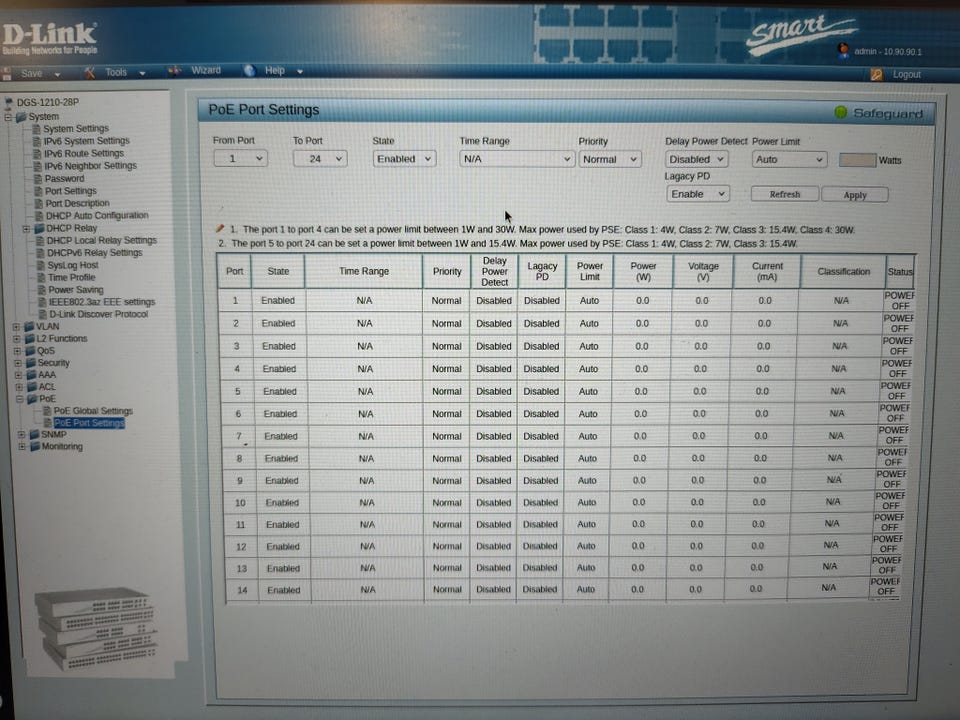This screenshot has height=720, width=960.
Task: Click the Watts power limit input field
Action: pyautogui.click(x=857, y=160)
